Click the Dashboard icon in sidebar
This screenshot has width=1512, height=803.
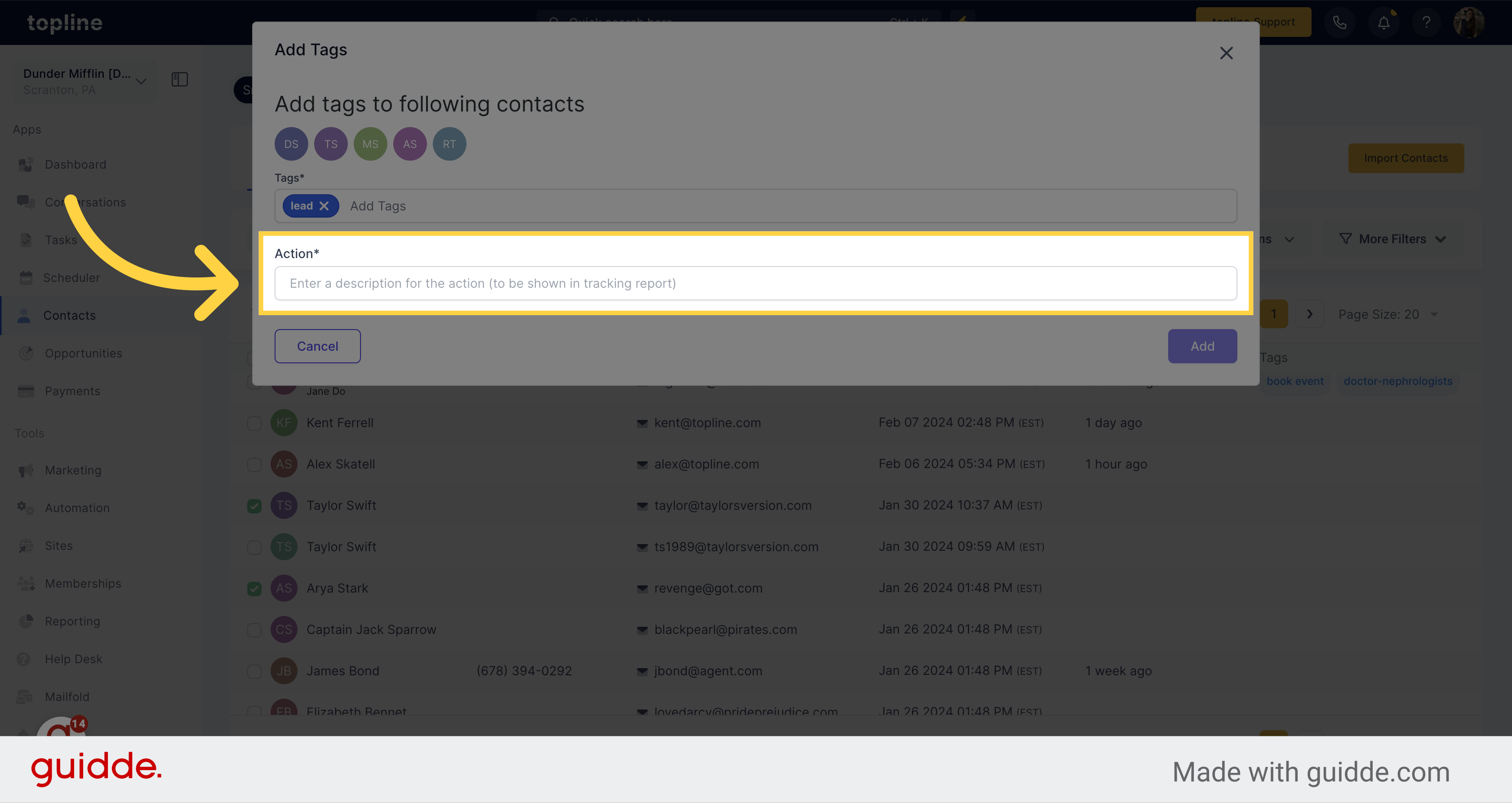pyautogui.click(x=26, y=164)
